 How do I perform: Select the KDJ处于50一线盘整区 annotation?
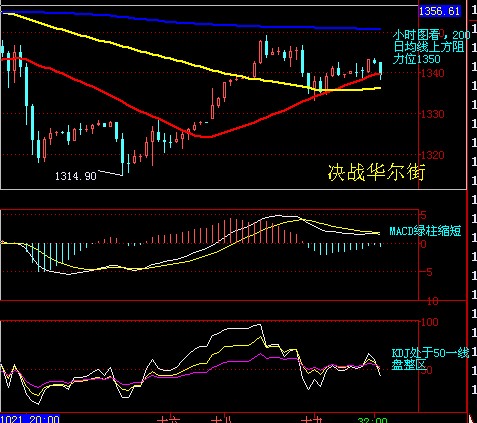(430, 359)
